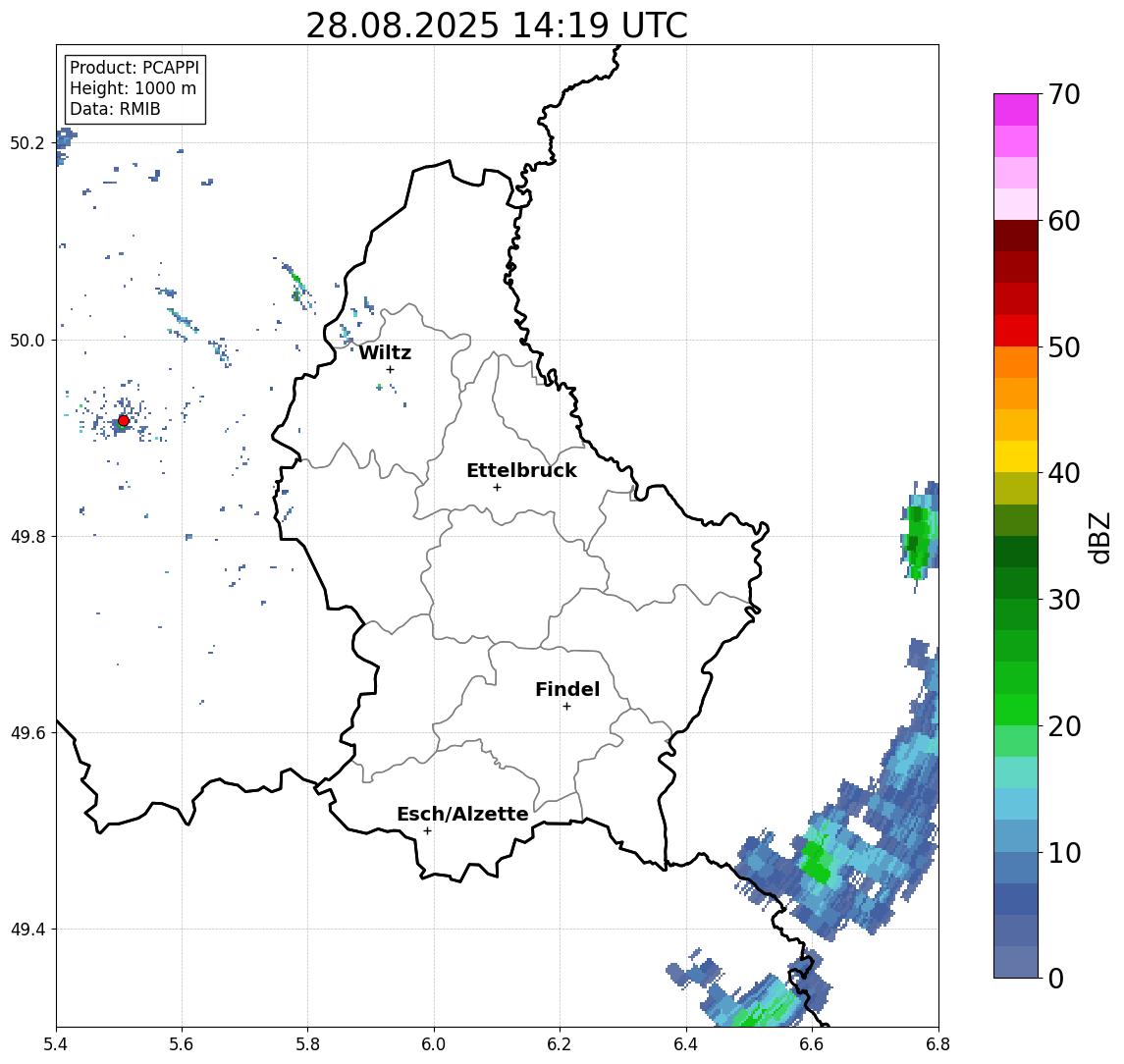Click the longitude axis label 6.6
1124x1064 pixels.
click(812, 1044)
